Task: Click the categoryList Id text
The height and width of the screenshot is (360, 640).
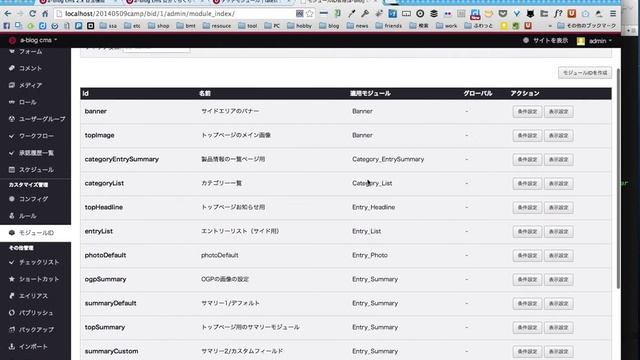Action: (x=104, y=183)
